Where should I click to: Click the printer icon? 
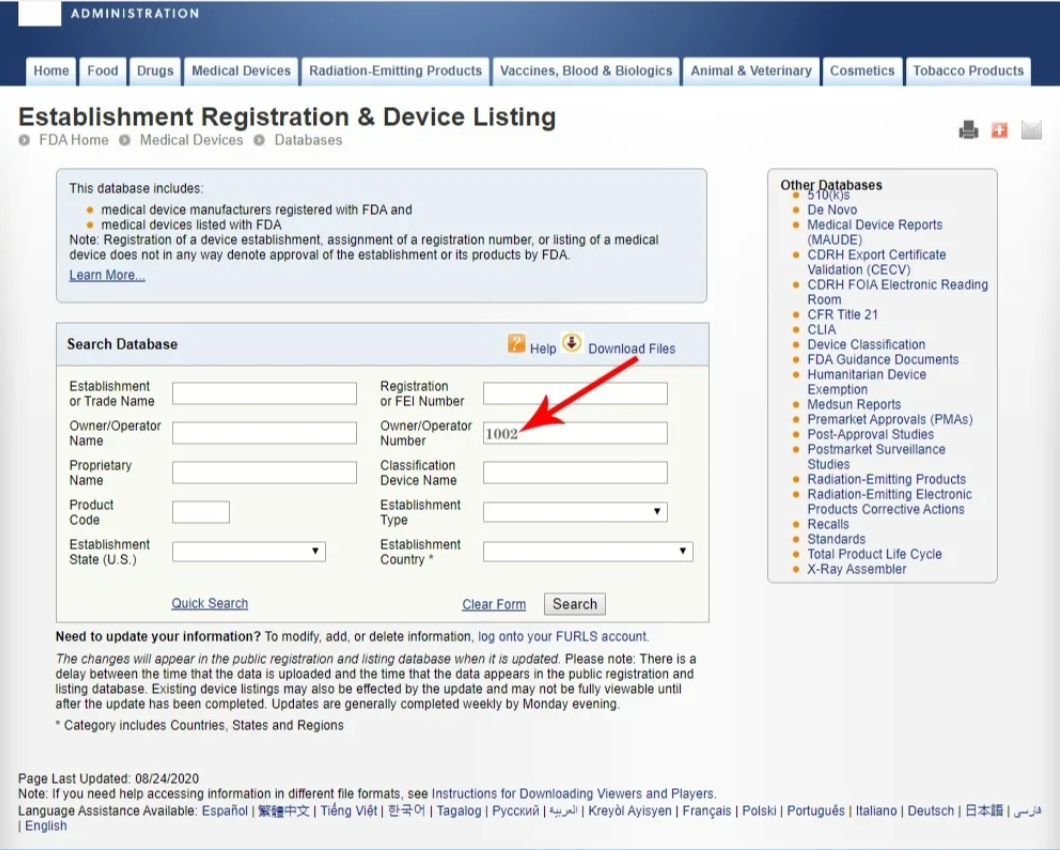click(968, 130)
